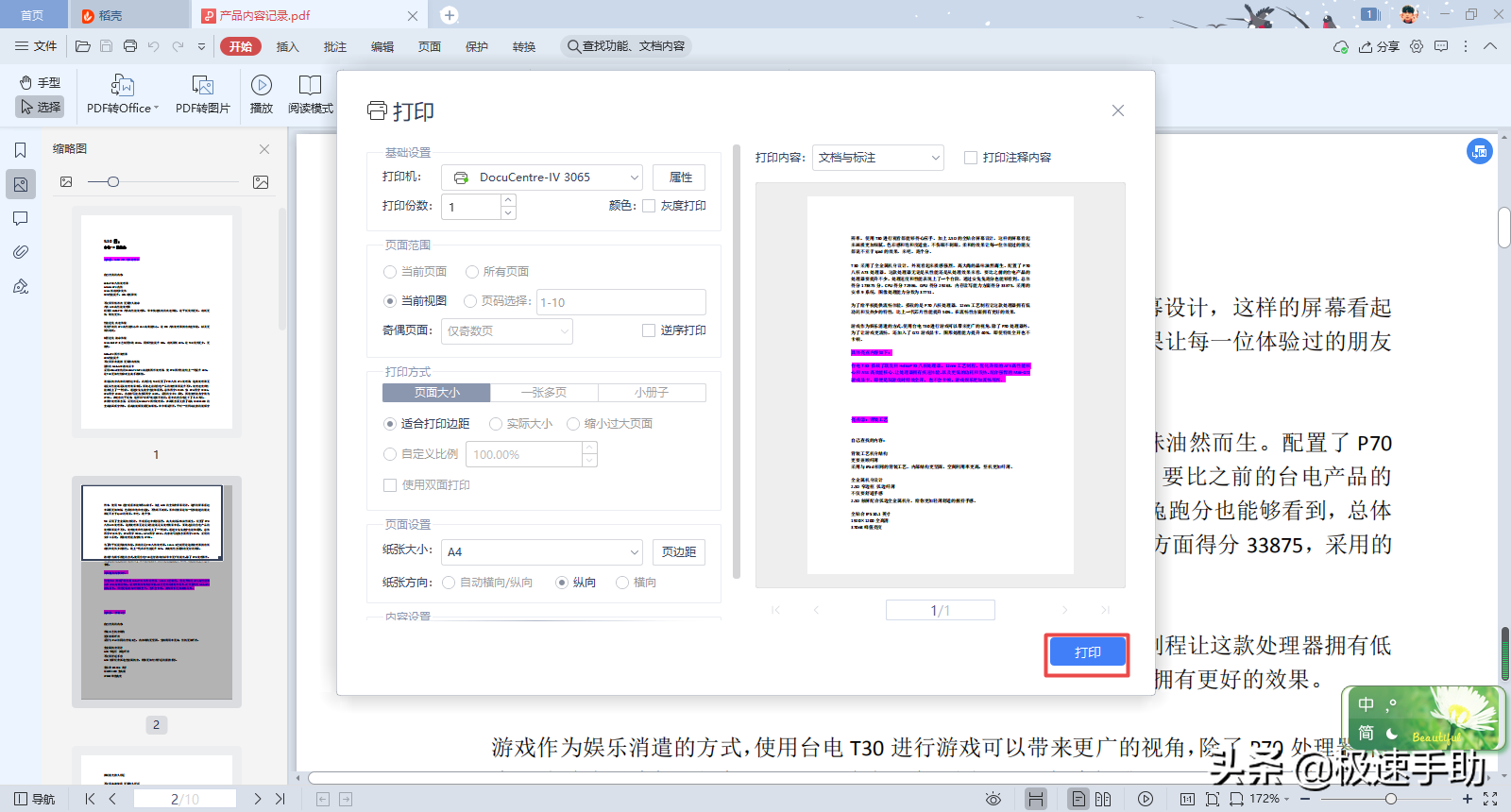Switch to 批注 ribbon tab

[335, 46]
